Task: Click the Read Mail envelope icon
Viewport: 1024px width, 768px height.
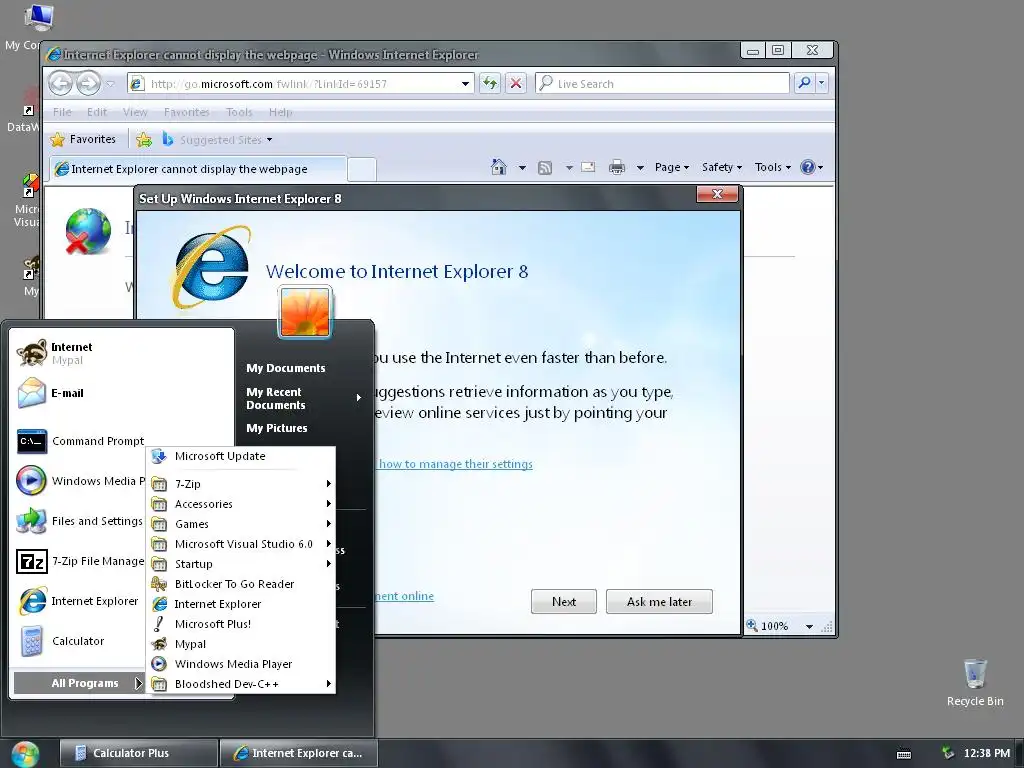Action: pos(588,167)
